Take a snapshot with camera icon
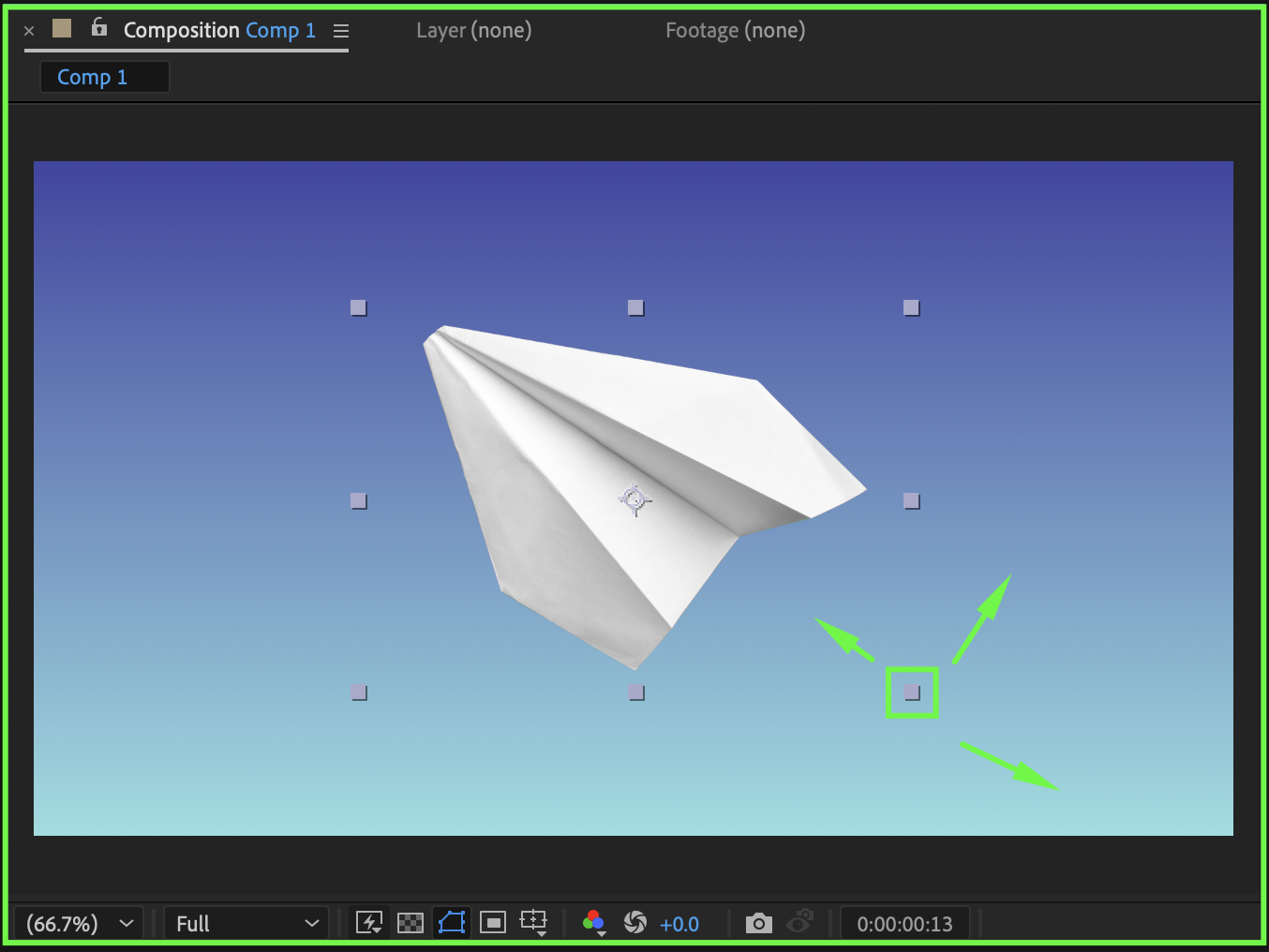The height and width of the screenshot is (952, 1269). click(x=758, y=924)
